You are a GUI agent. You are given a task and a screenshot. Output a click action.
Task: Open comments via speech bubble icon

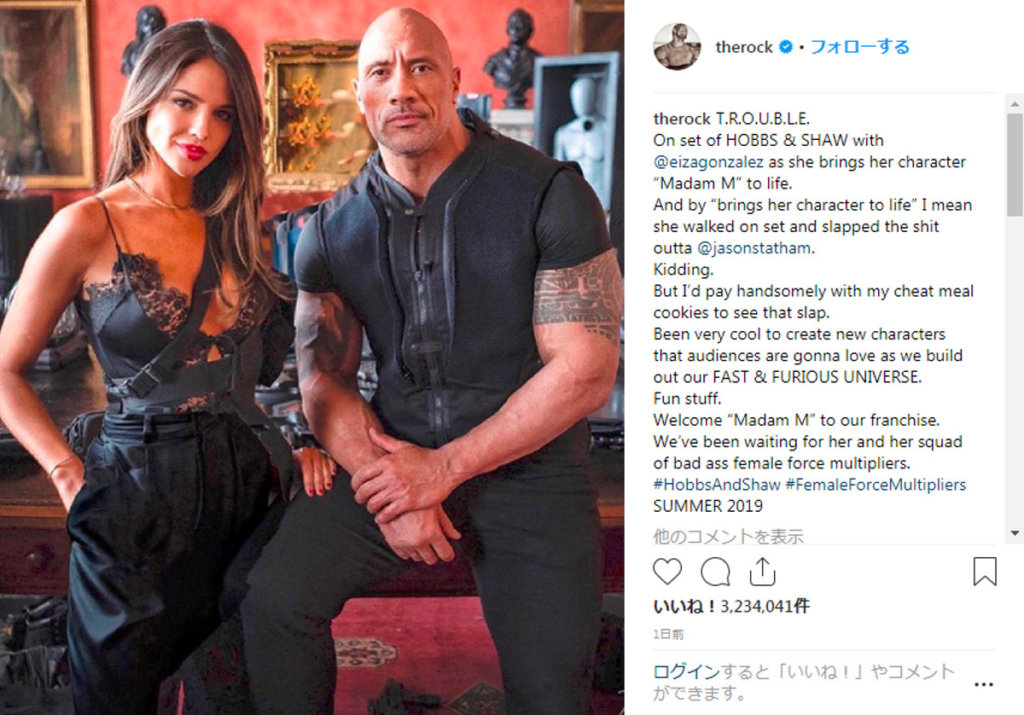click(715, 572)
